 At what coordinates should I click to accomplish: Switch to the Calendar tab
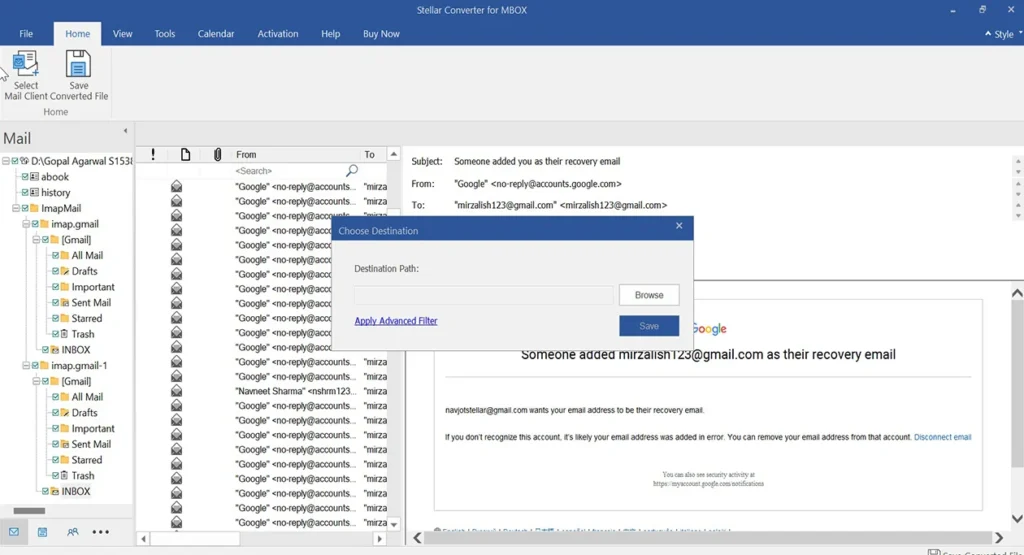[216, 33]
